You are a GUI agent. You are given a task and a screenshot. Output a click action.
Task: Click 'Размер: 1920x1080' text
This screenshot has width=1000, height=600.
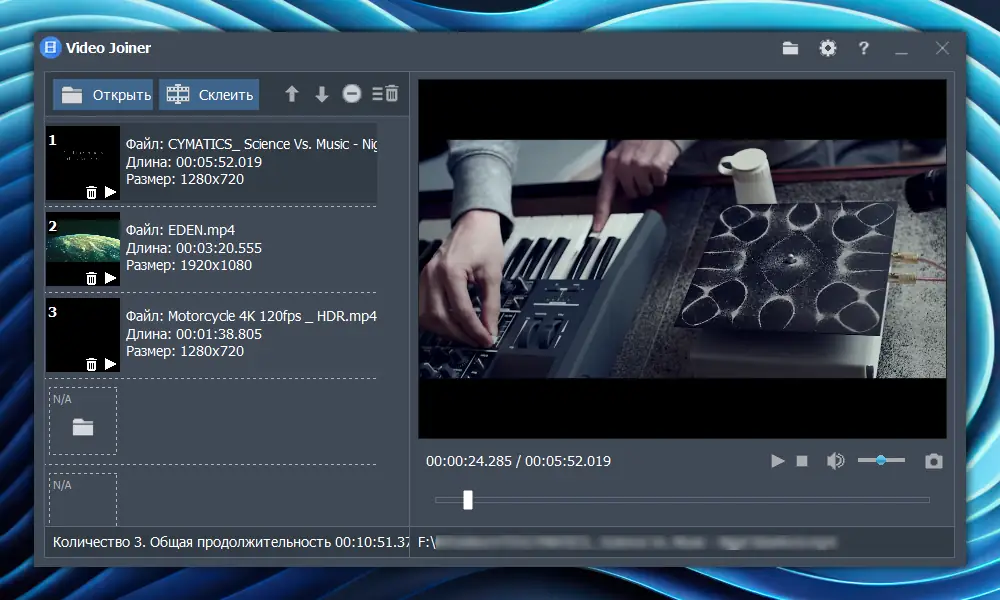point(189,265)
